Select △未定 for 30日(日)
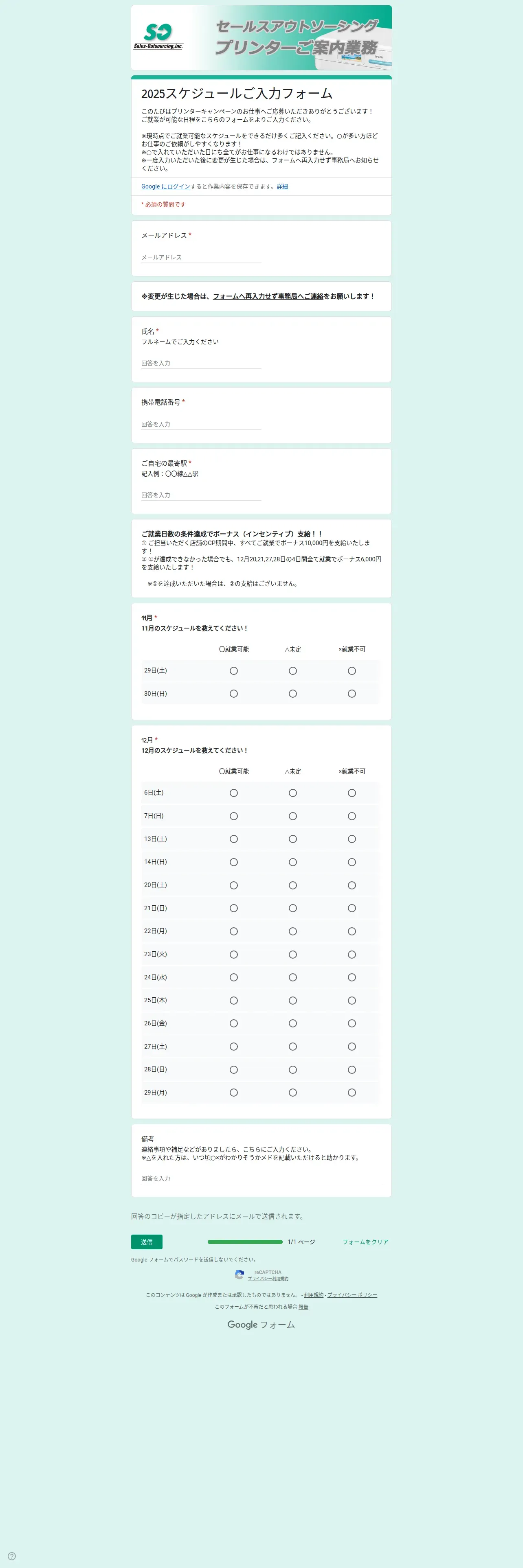Image resolution: width=523 pixels, height=1568 pixels. tap(293, 694)
